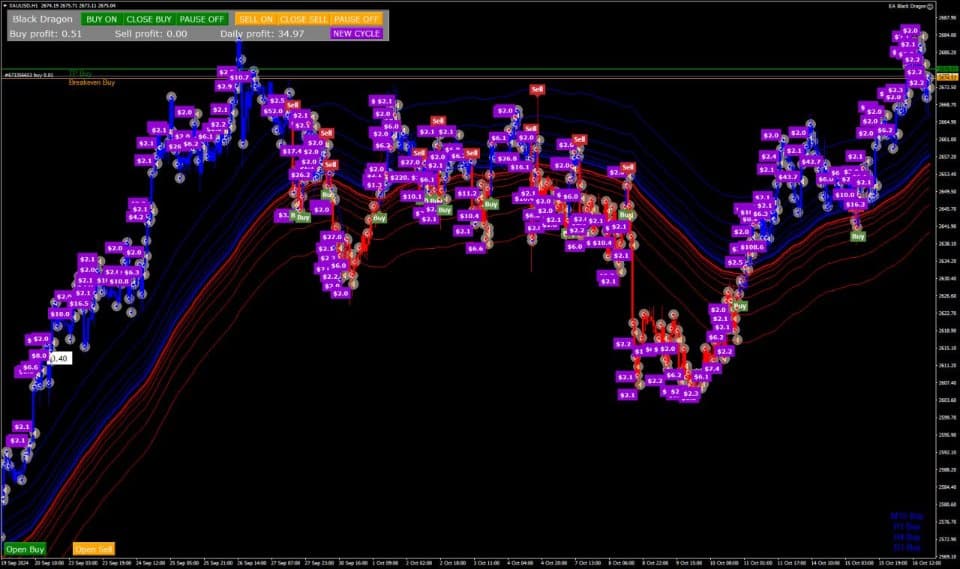
Task: Toggle the green BUY ON switch
Action: pyautogui.click(x=102, y=19)
